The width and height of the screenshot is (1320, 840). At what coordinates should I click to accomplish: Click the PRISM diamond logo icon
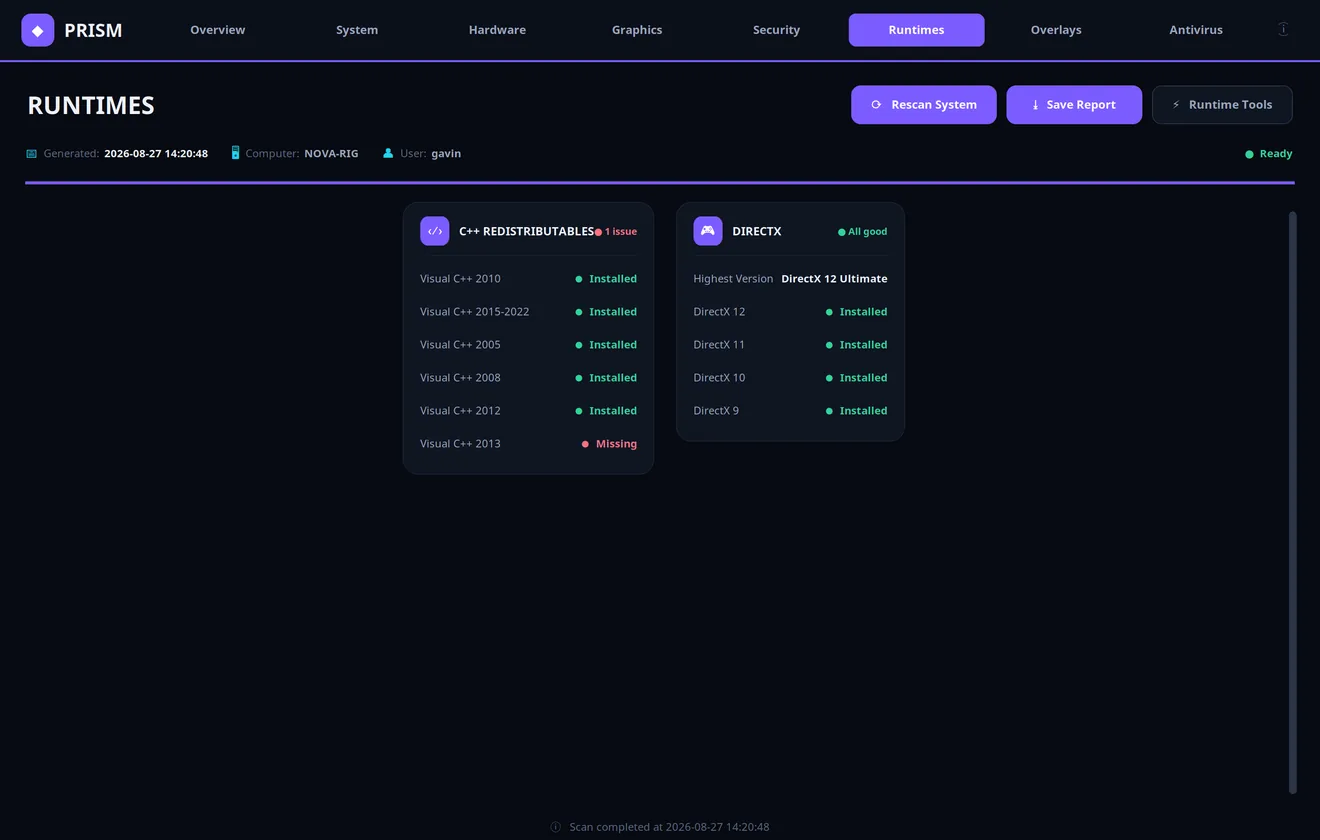38,30
